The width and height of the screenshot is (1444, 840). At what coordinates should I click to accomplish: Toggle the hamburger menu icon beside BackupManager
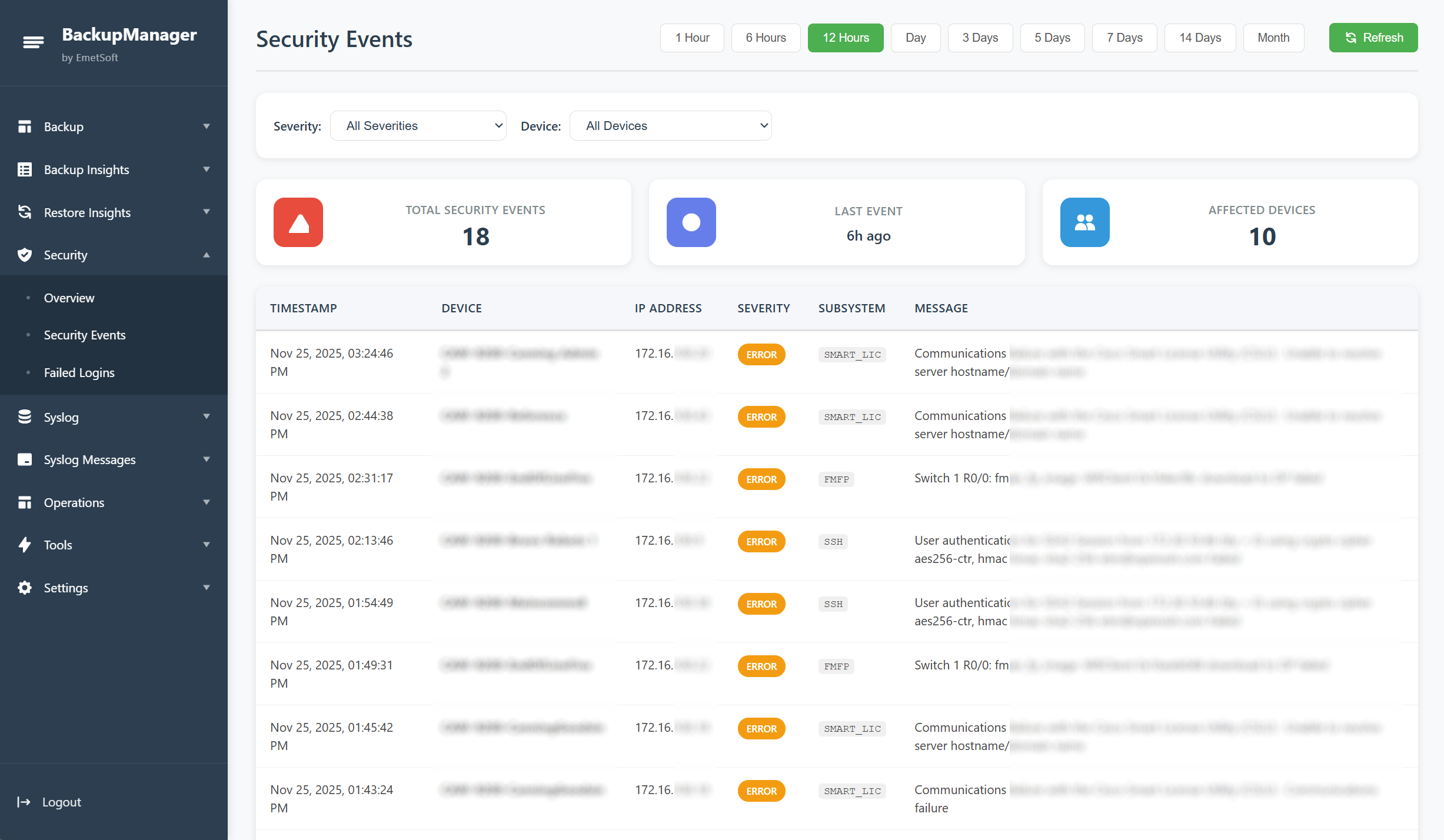33,42
